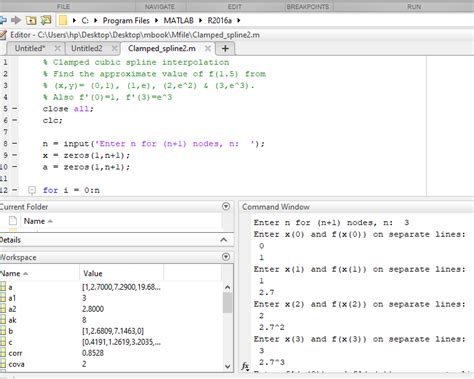Select variable b in Workspace
This screenshot has width=474, height=379.
coord(10,331)
